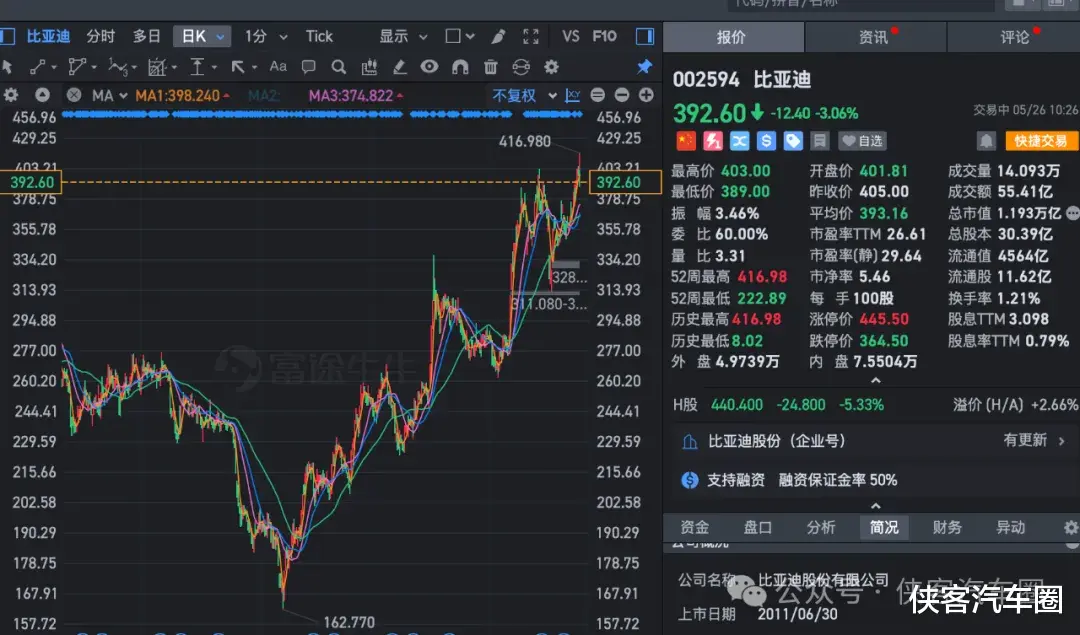Image resolution: width=1080 pixels, height=635 pixels.
Task: Open the MA indicator dropdown
Action: [110, 95]
